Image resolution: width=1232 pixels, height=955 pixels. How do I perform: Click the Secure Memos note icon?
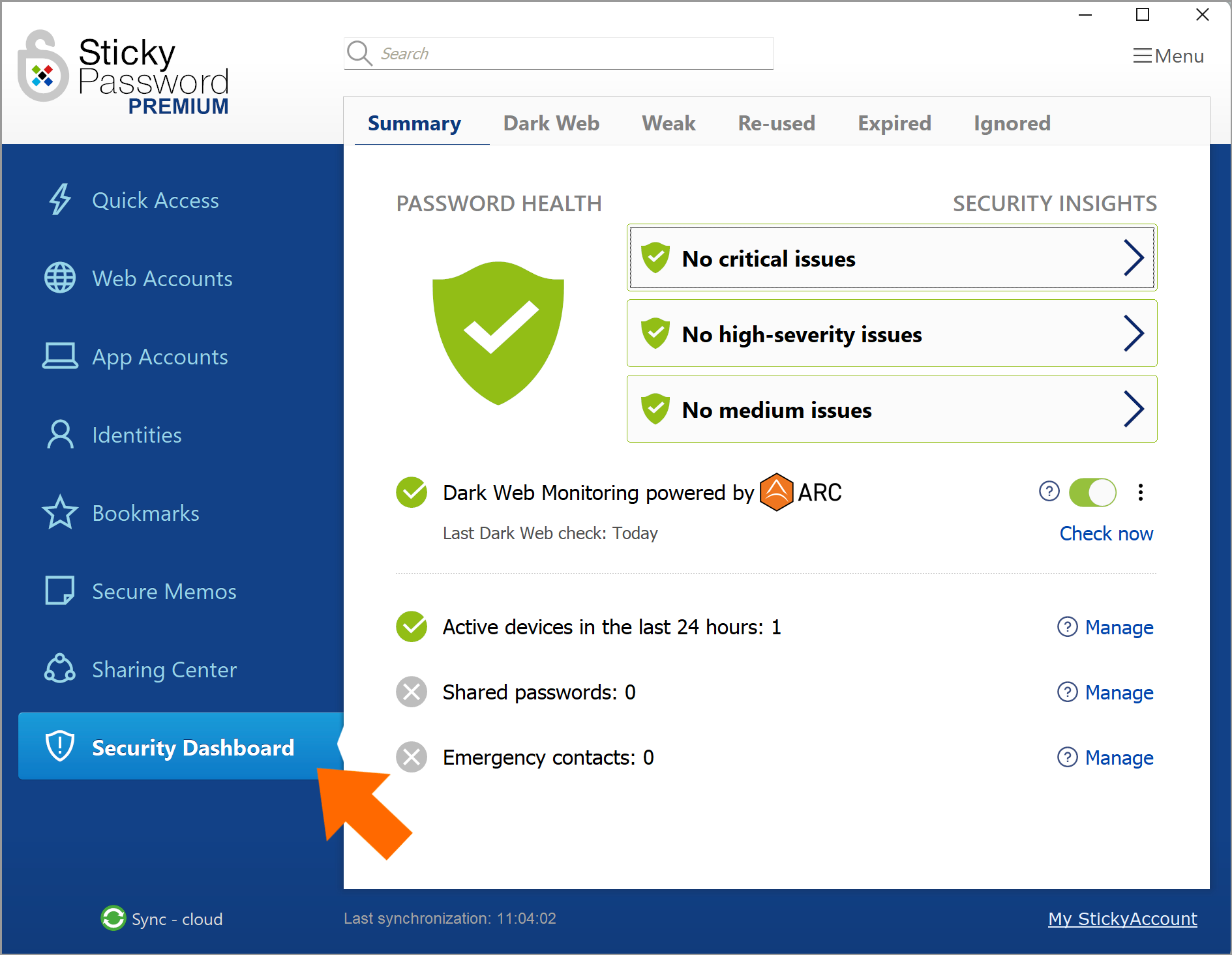pyautogui.click(x=60, y=591)
